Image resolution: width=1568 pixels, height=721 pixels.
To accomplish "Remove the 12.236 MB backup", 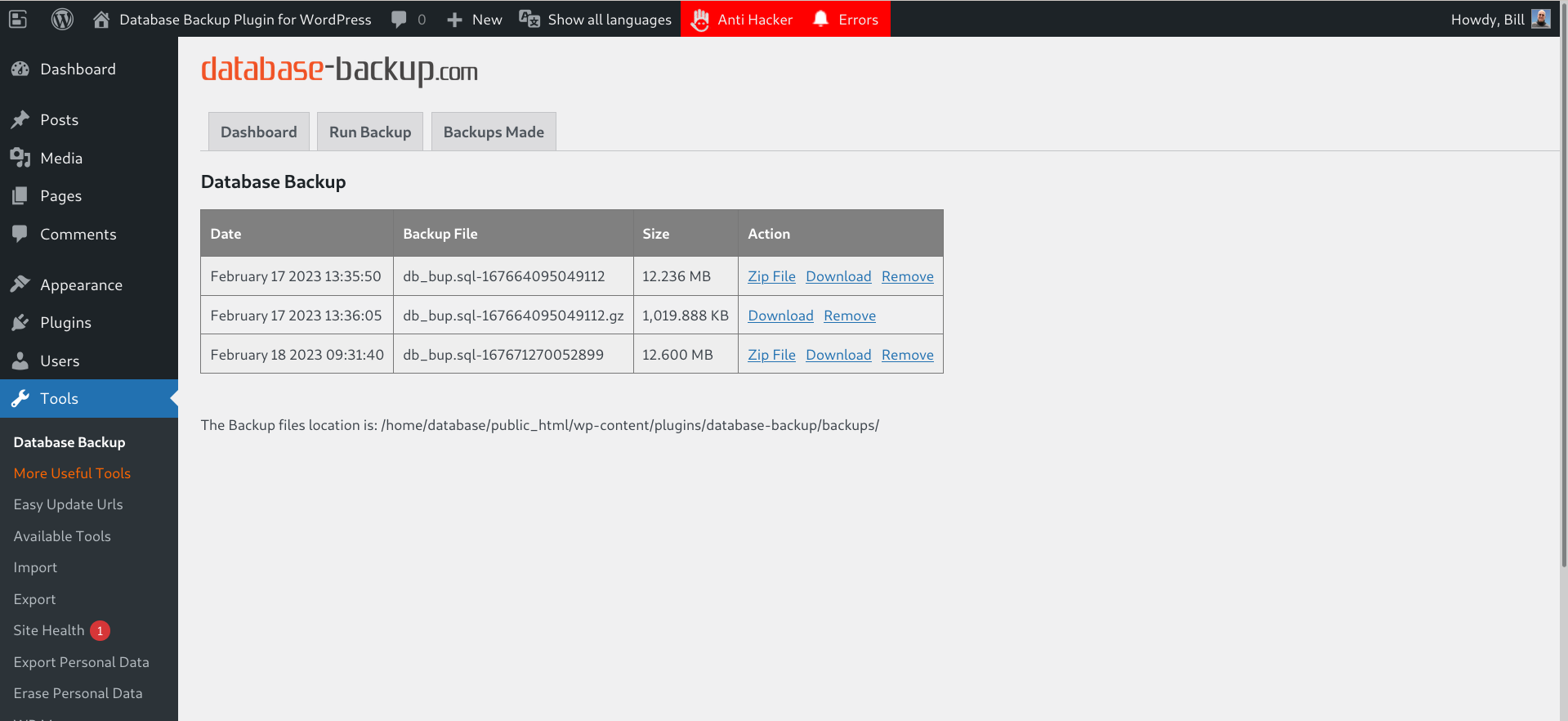I will [907, 277].
